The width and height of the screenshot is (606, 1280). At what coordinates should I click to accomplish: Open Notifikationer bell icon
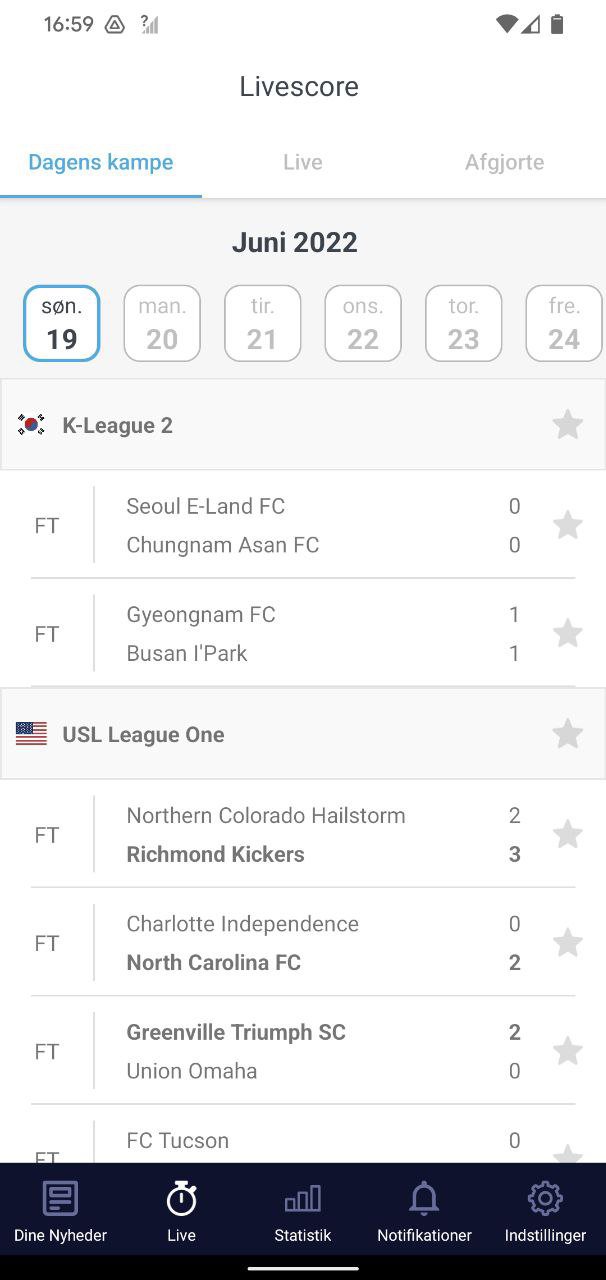coord(424,1198)
